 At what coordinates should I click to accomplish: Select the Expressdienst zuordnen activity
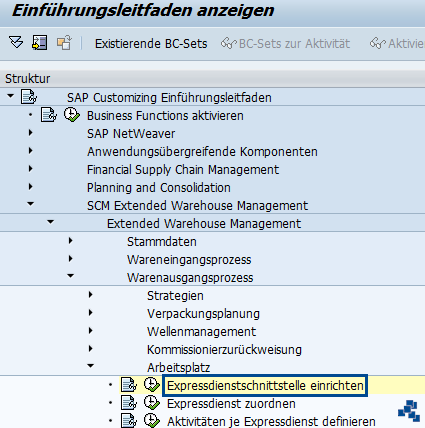click(x=231, y=404)
